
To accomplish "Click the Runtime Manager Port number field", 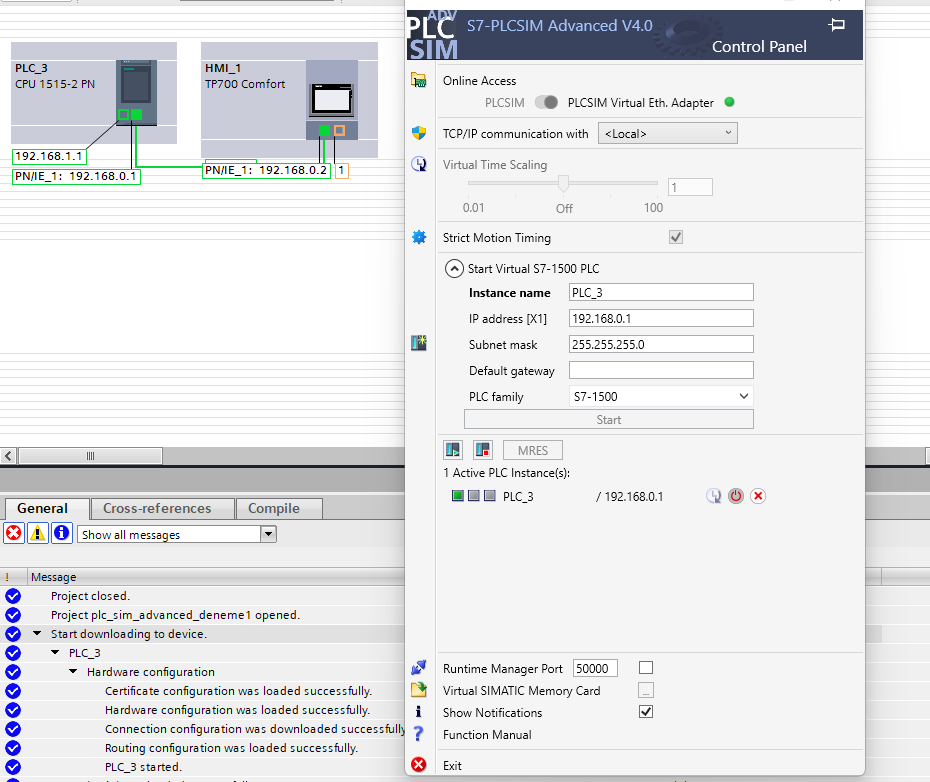I will click(595, 668).
